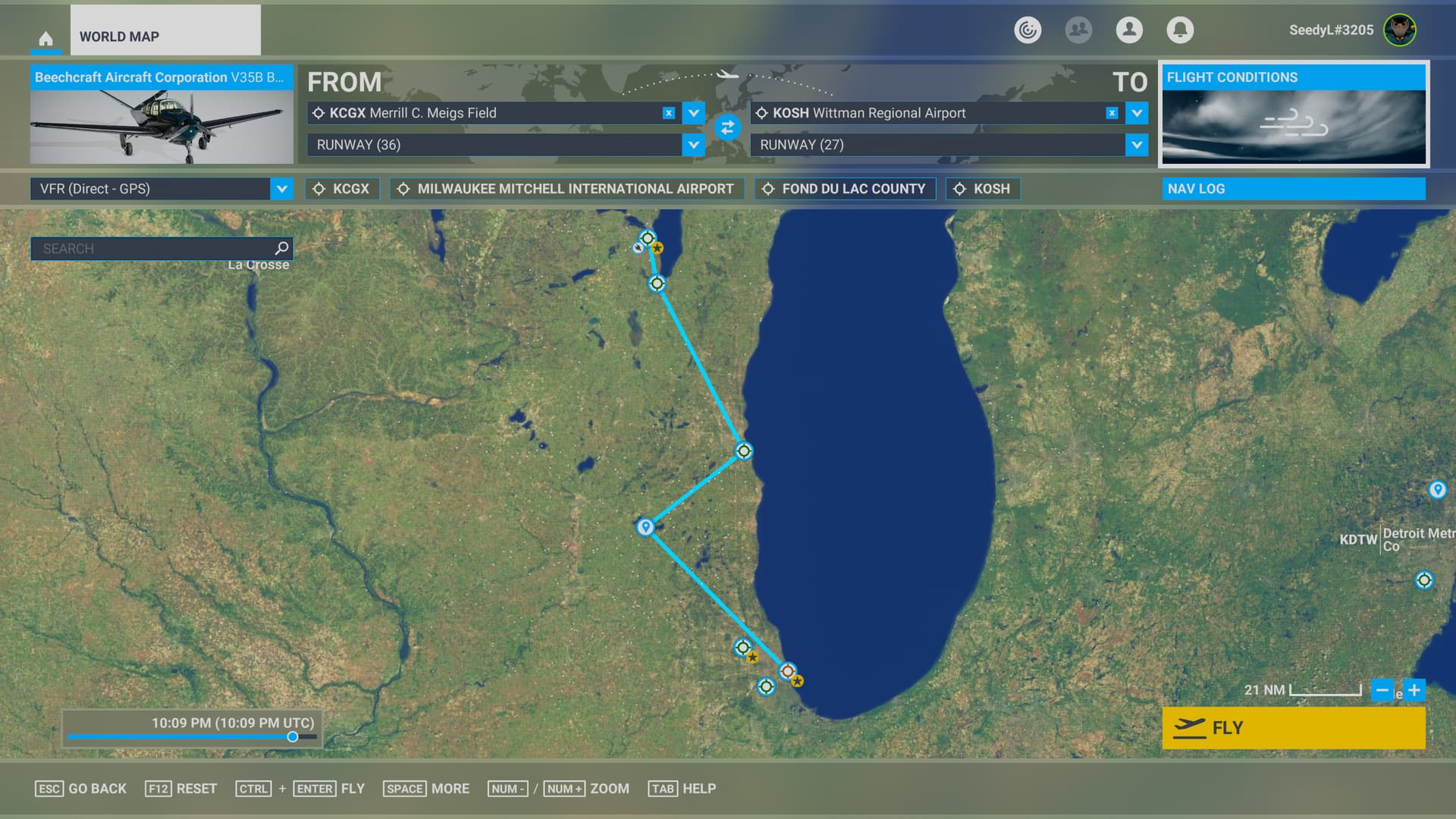Expand the departure airport dropdown
The image size is (1456, 819).
(693, 113)
